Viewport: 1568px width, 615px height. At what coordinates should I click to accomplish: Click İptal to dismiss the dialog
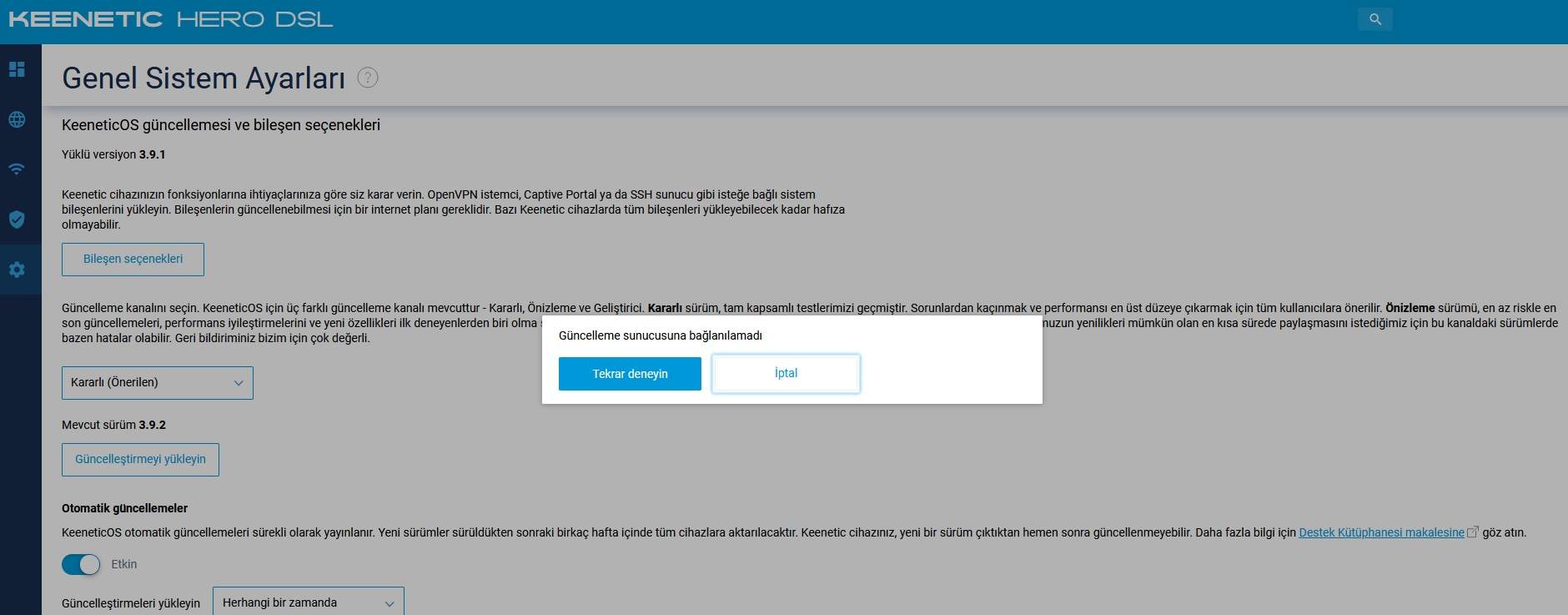point(786,374)
